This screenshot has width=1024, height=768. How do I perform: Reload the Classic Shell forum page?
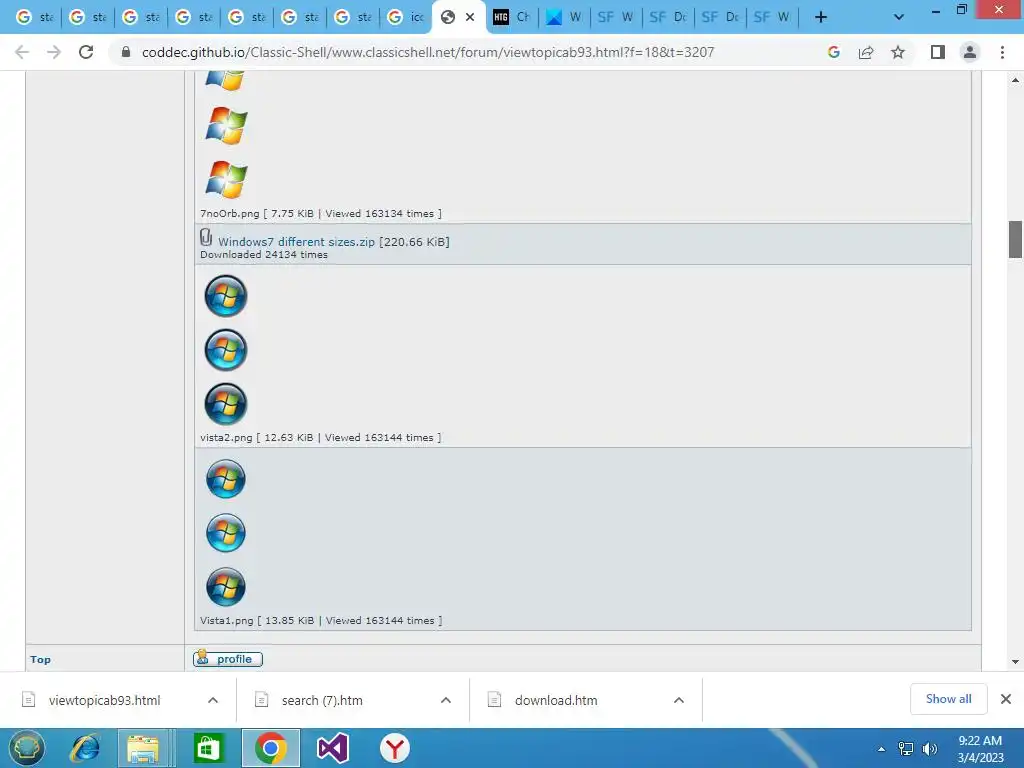click(x=86, y=52)
